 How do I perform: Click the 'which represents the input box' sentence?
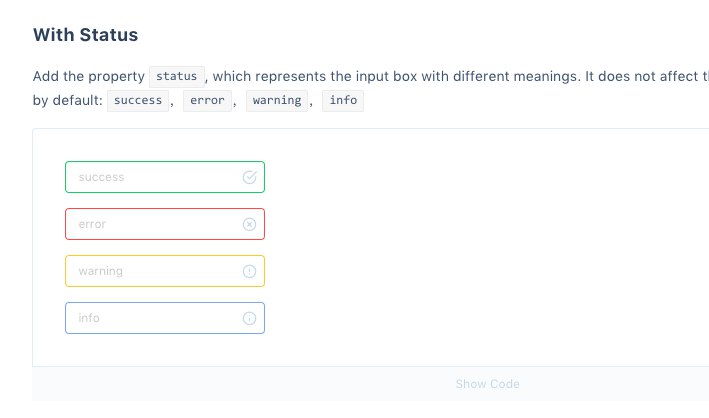[x=315, y=76]
